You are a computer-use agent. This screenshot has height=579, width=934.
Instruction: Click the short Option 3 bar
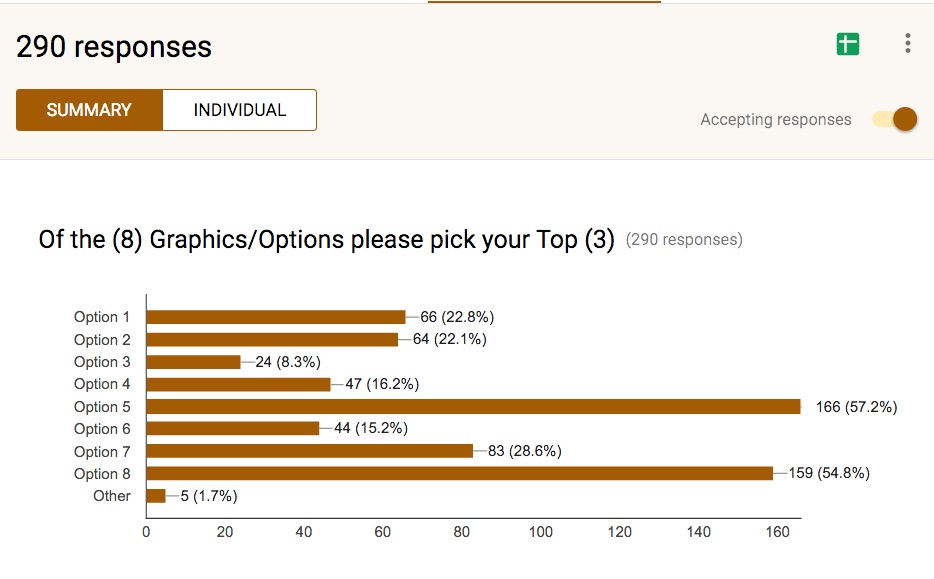[x=194, y=362]
